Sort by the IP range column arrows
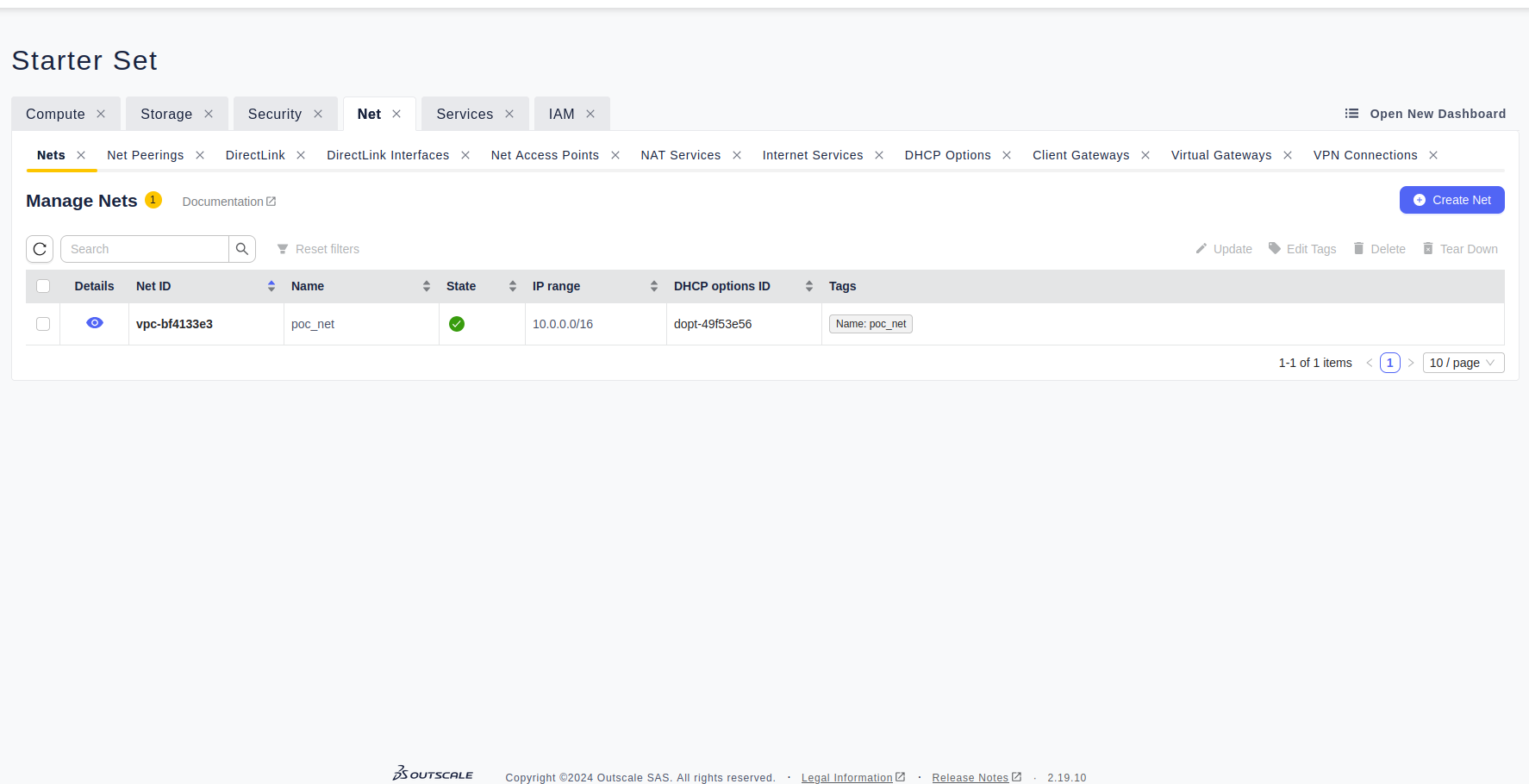Image resolution: width=1529 pixels, height=784 pixels. coord(653,286)
